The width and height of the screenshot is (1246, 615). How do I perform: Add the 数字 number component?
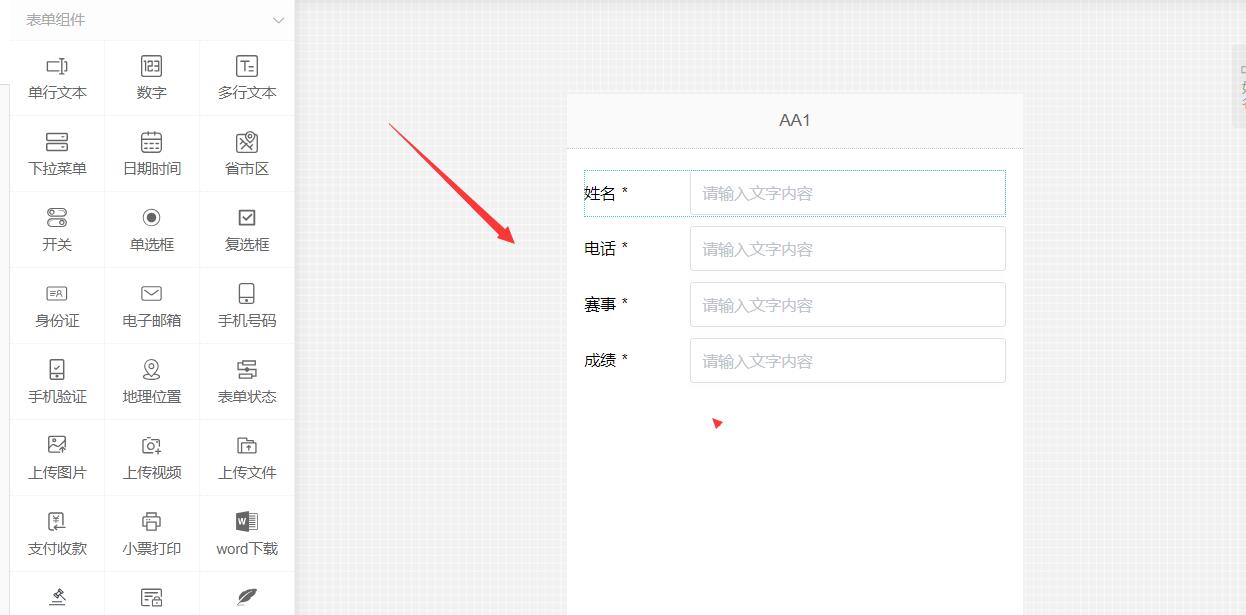[x=151, y=78]
